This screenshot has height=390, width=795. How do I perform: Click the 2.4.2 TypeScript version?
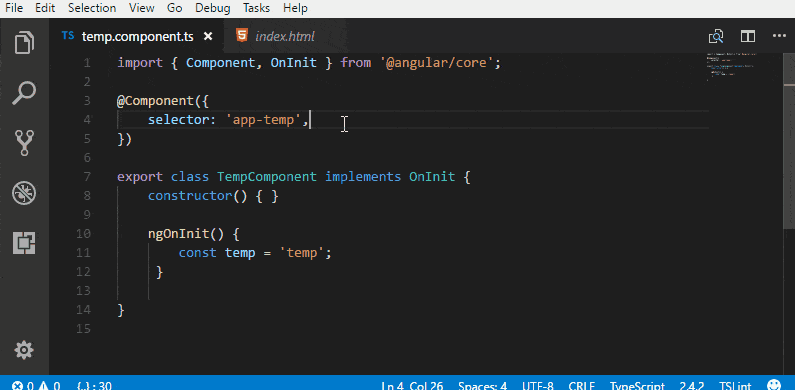[692, 386]
